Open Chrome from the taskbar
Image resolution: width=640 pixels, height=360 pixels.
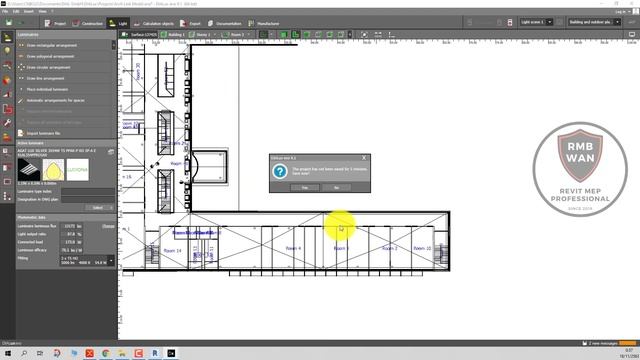pos(105,353)
